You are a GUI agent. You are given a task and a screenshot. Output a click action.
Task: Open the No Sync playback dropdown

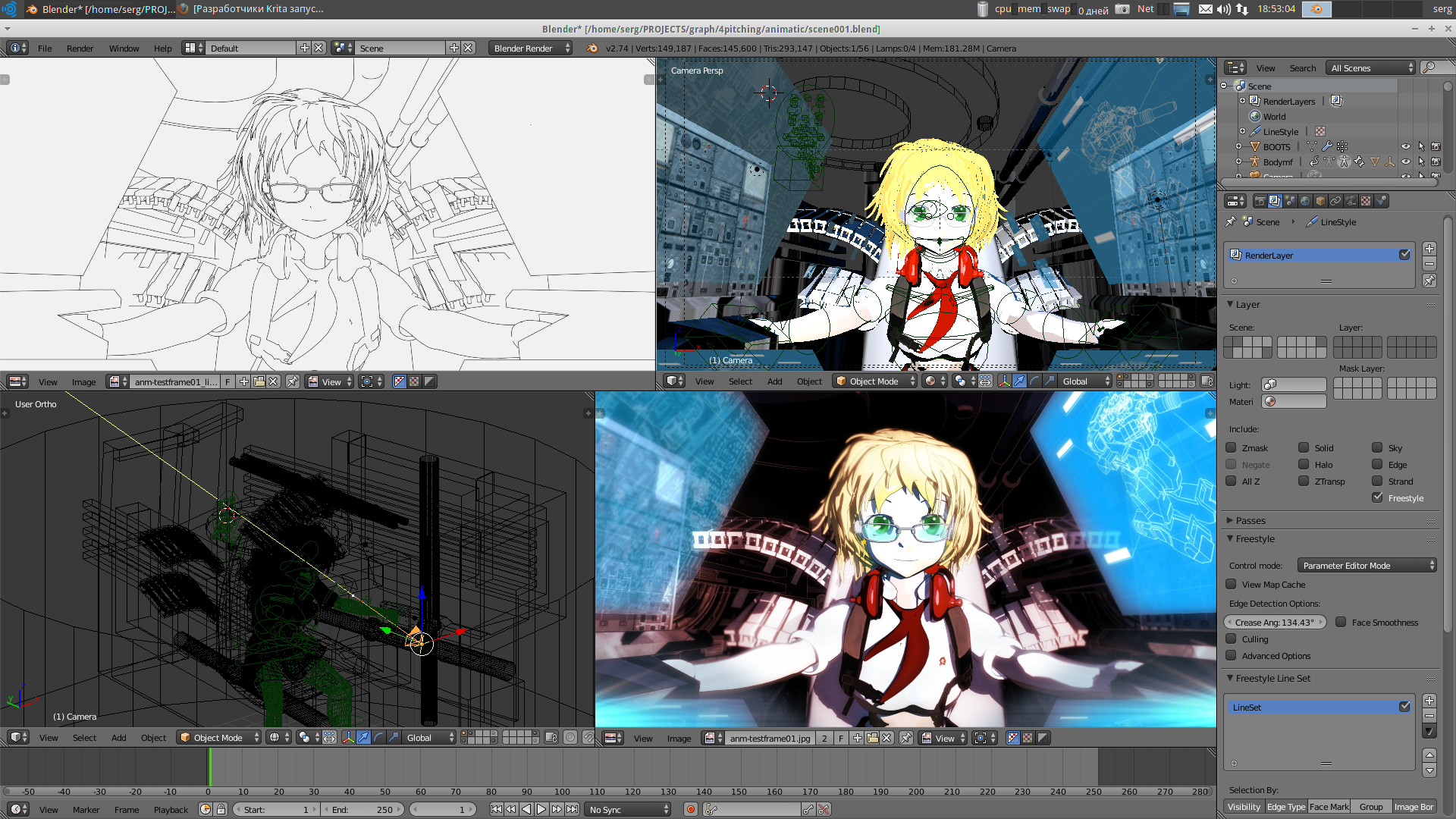coord(629,809)
